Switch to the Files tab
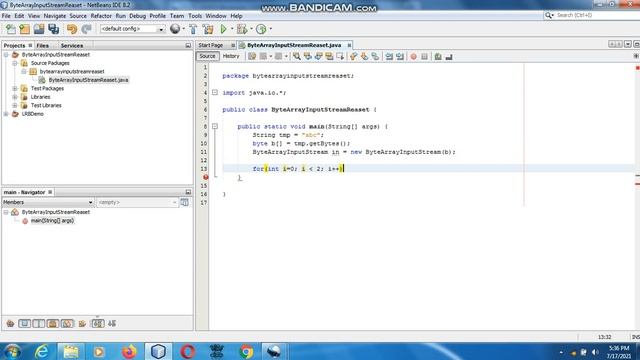 pyautogui.click(x=42, y=46)
